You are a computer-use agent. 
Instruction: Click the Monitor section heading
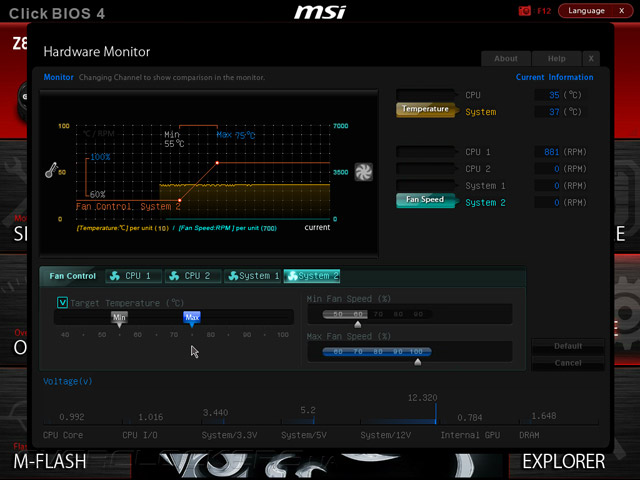coord(58,77)
